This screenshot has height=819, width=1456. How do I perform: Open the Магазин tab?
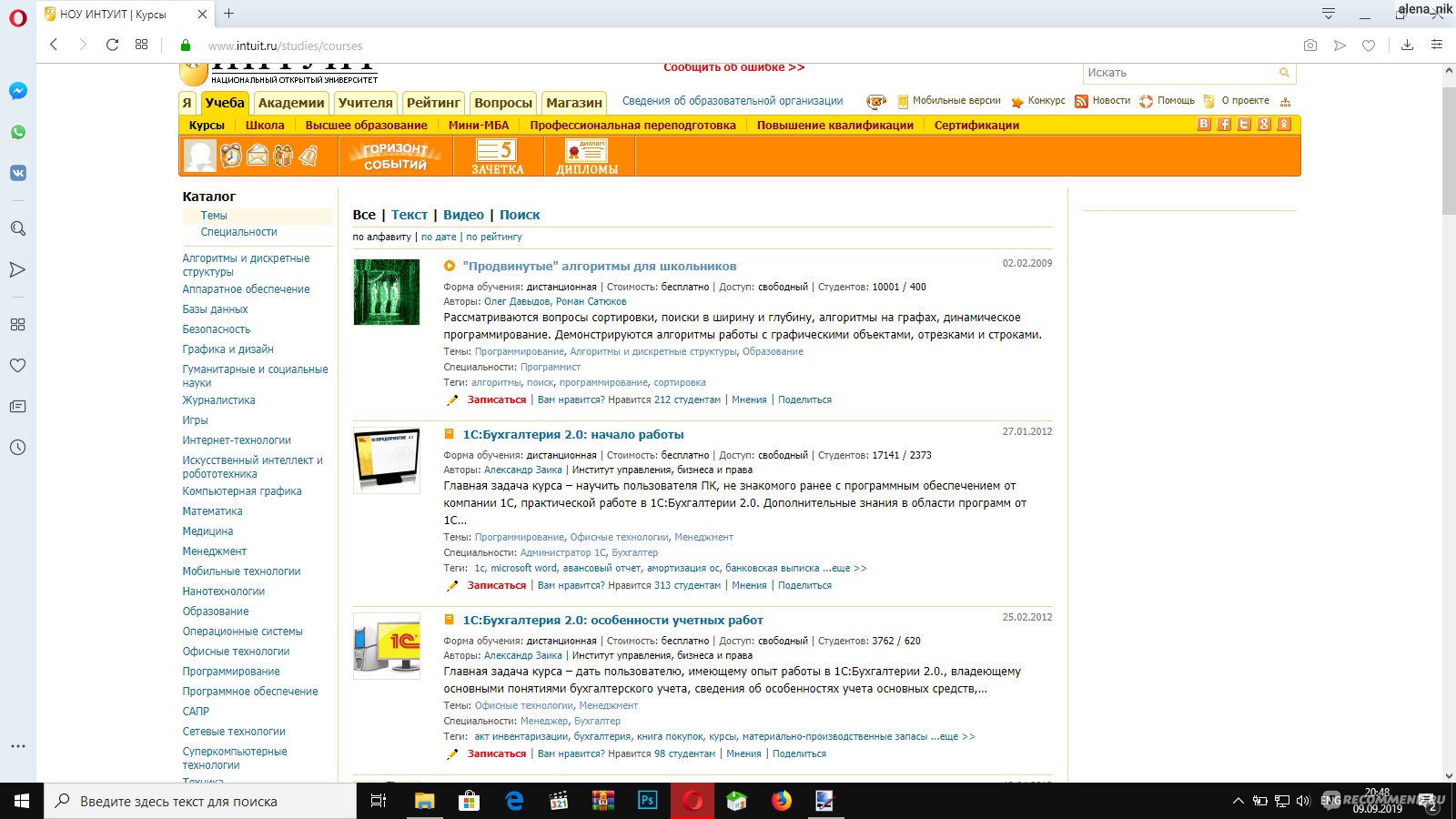point(574,103)
